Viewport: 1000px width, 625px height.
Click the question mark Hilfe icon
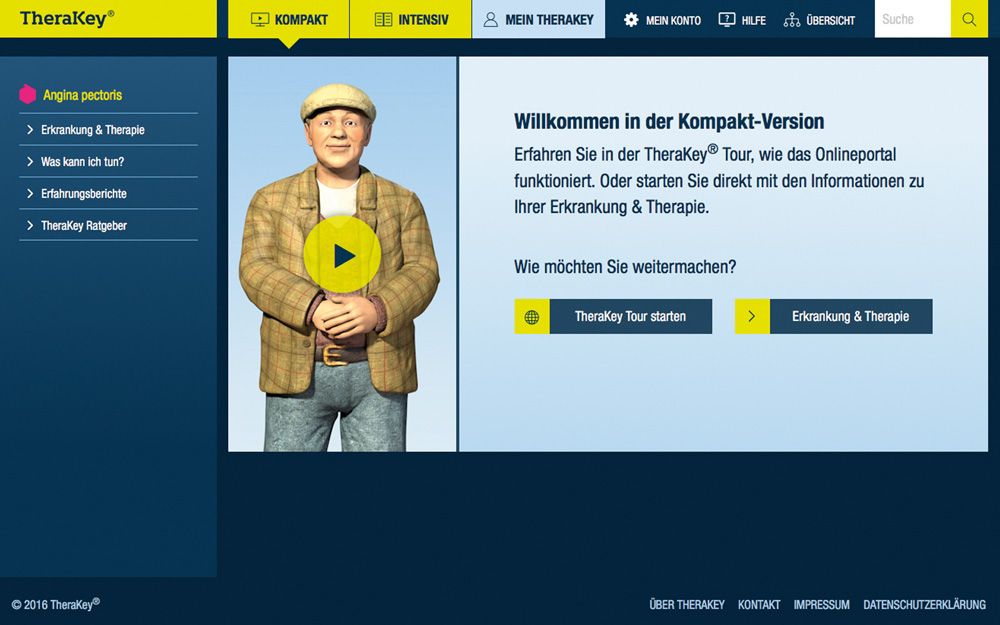(x=726, y=20)
